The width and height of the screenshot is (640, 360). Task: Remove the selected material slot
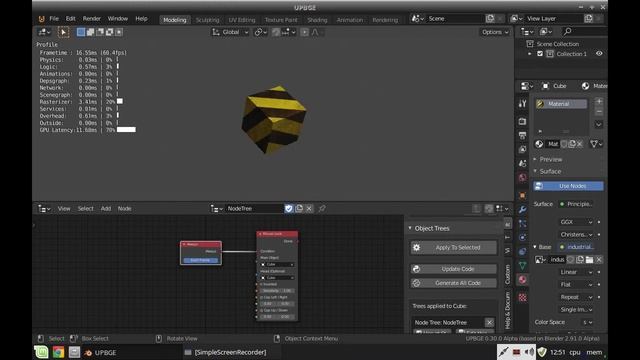pyautogui.click(x=599, y=111)
